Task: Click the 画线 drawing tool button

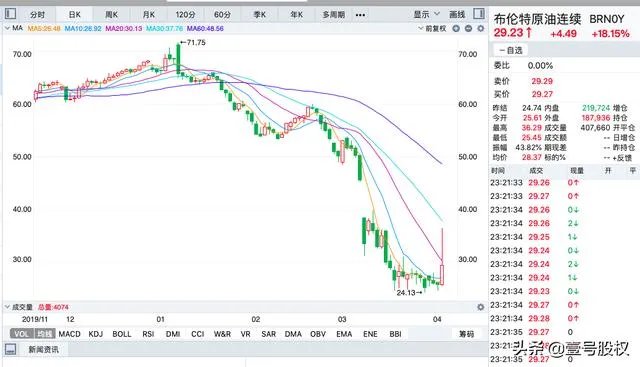Action: (x=457, y=15)
